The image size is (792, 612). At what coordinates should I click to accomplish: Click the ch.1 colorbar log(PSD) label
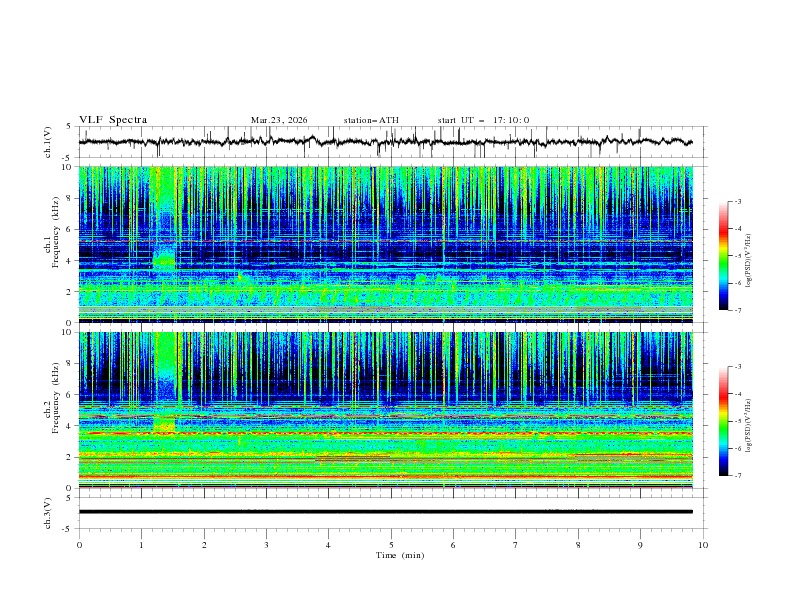(x=749, y=262)
